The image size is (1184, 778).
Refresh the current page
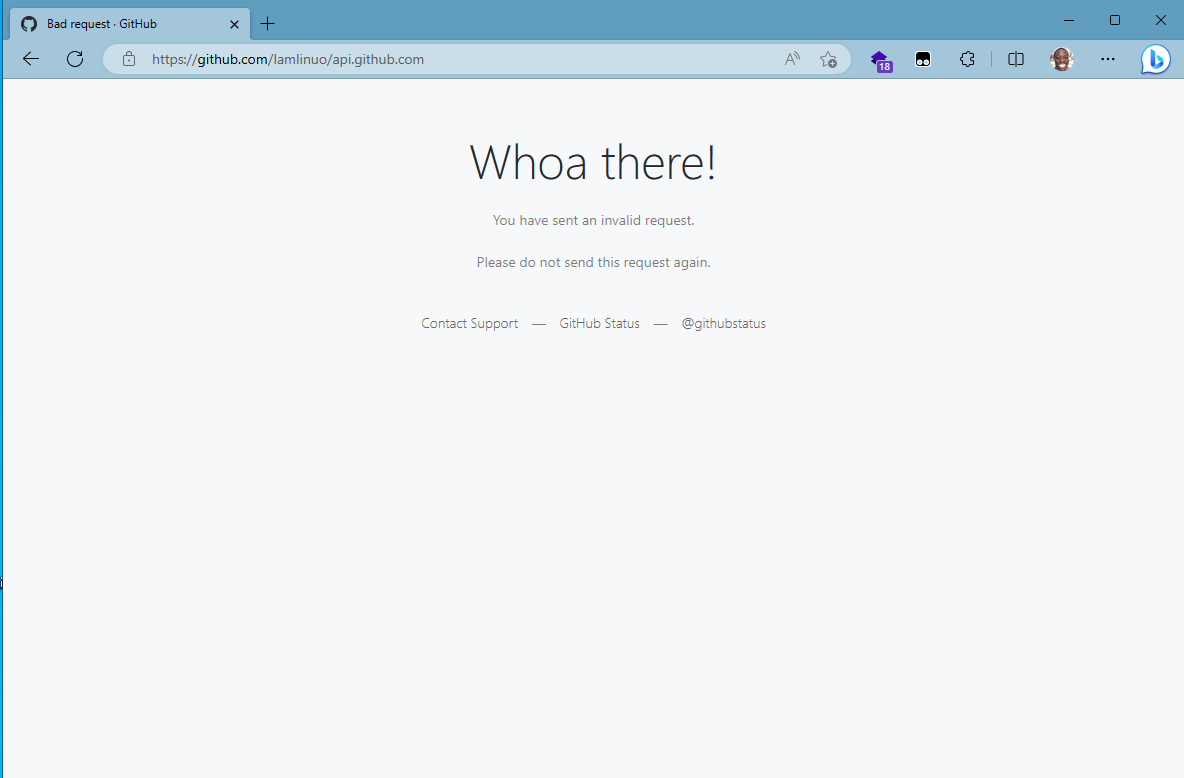click(74, 59)
